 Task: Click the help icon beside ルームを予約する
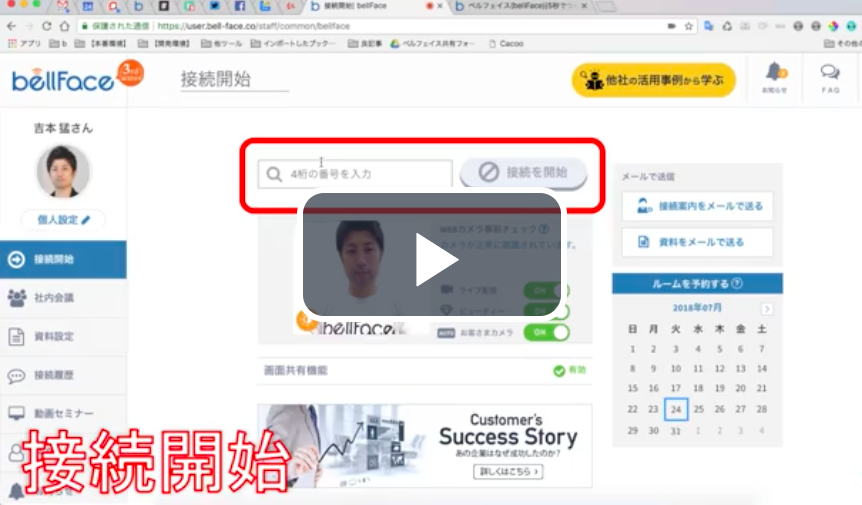737,283
